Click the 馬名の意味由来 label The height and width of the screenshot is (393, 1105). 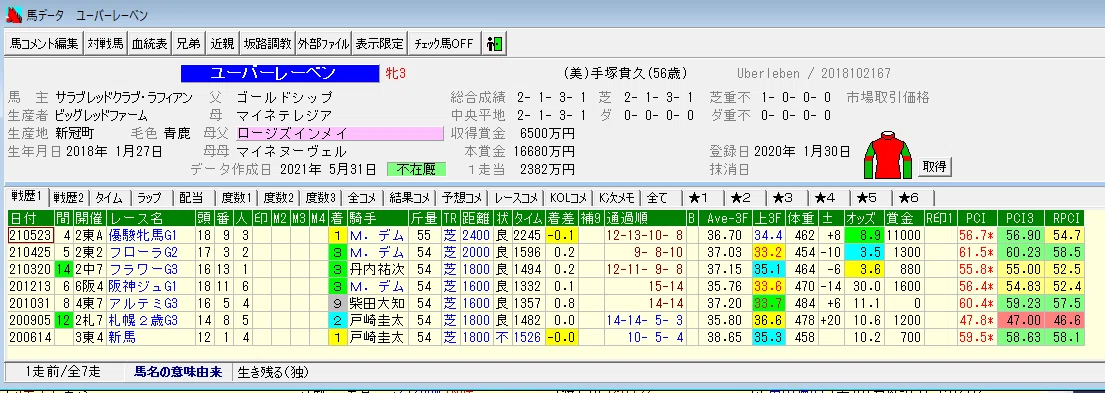pyautogui.click(x=178, y=372)
